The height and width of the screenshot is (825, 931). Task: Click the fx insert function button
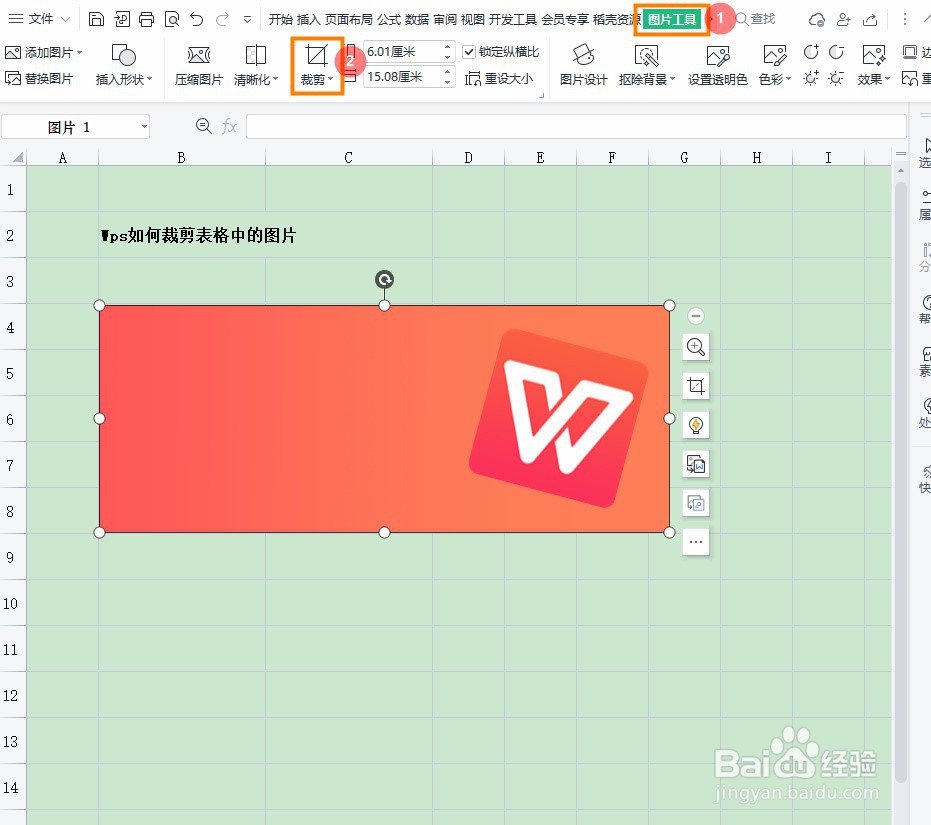pos(229,127)
